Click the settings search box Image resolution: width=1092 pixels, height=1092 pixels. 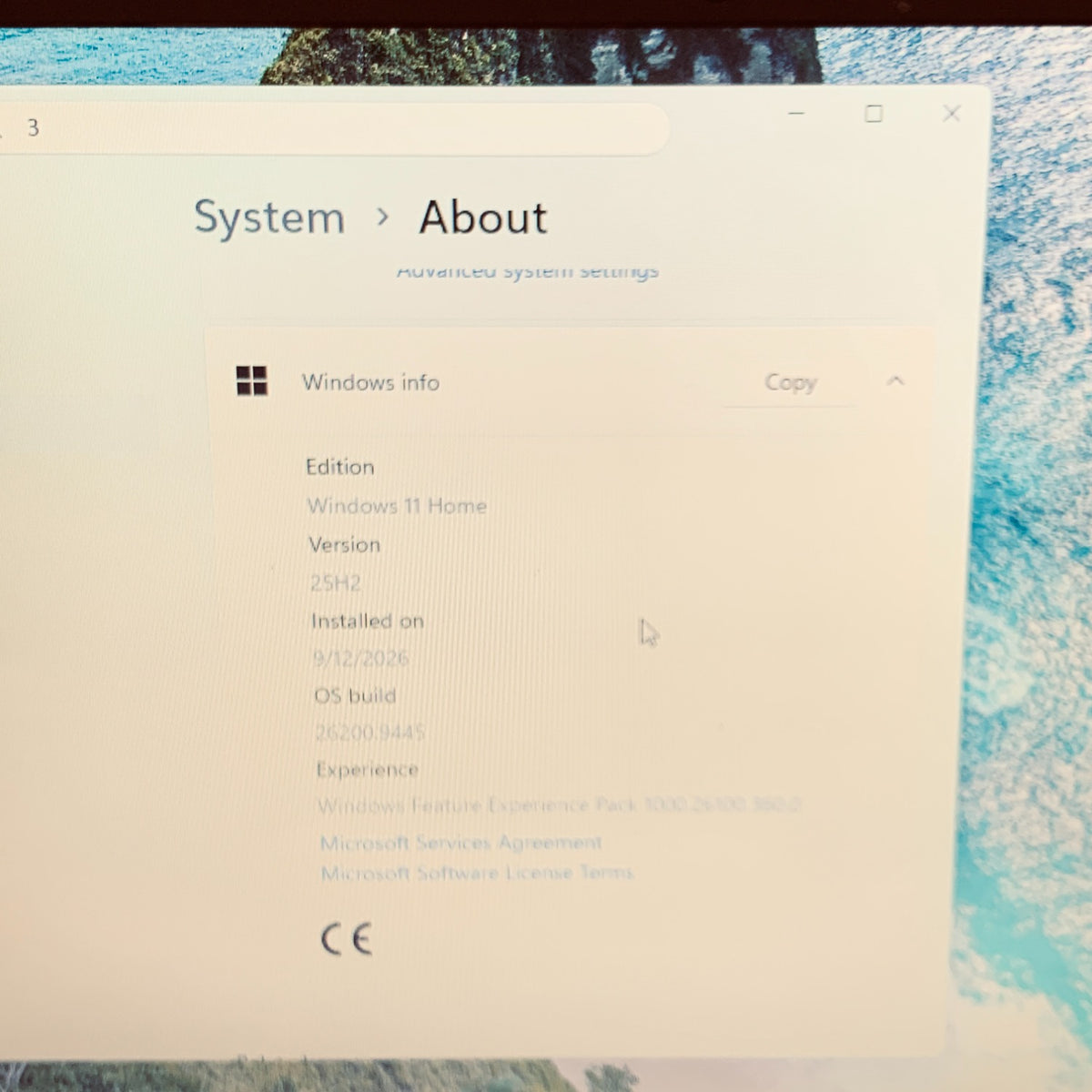tap(332, 128)
